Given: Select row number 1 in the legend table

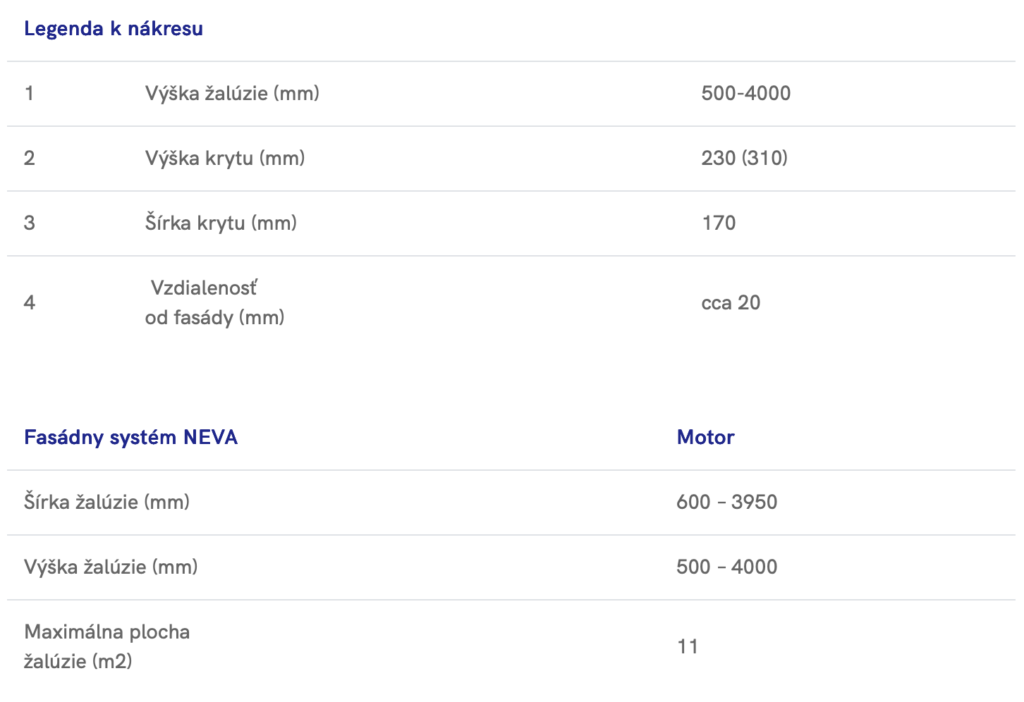Looking at the screenshot, I should point(29,94).
